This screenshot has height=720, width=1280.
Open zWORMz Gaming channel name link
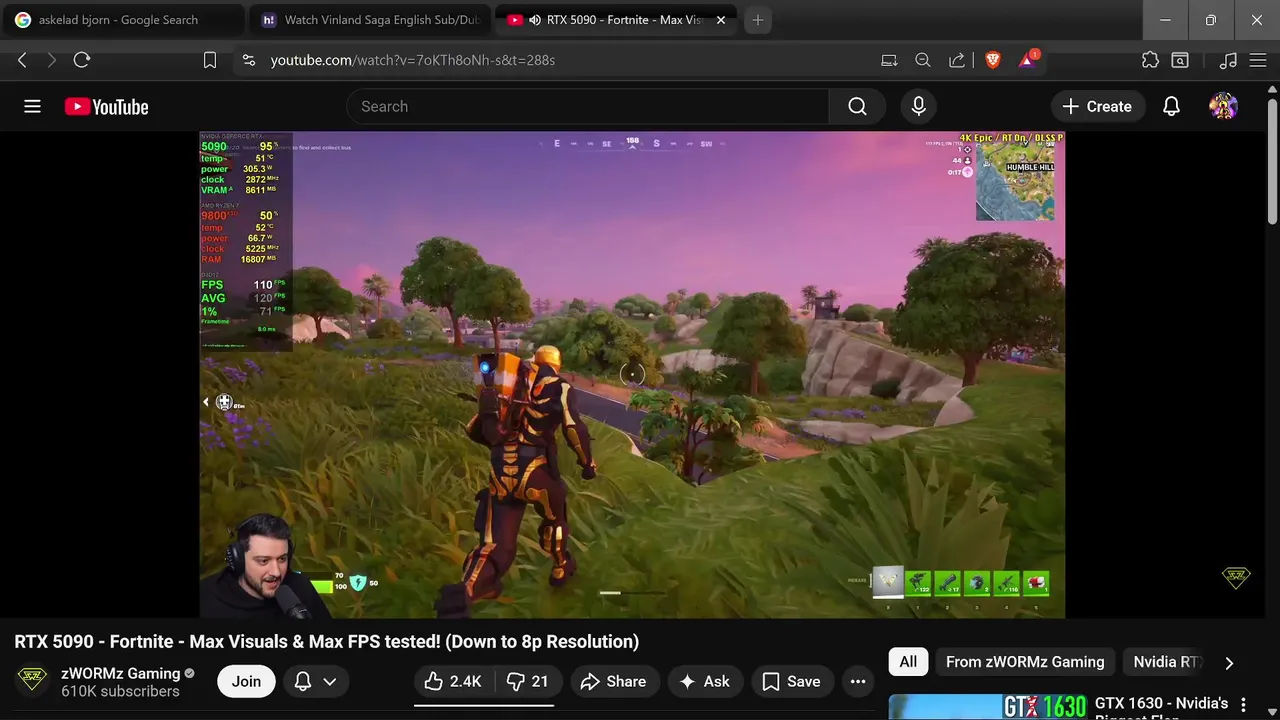(120, 673)
